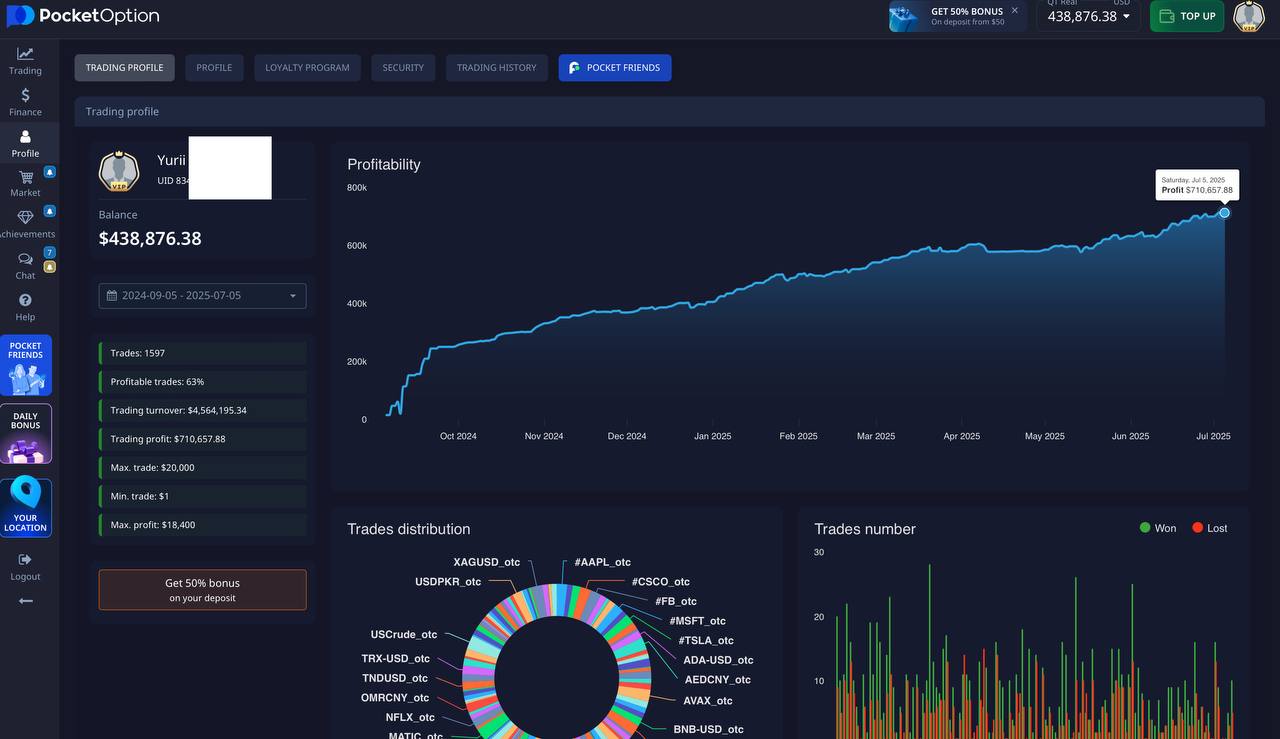This screenshot has width=1280, height=739.
Task: Open the Security tab
Action: (x=403, y=68)
